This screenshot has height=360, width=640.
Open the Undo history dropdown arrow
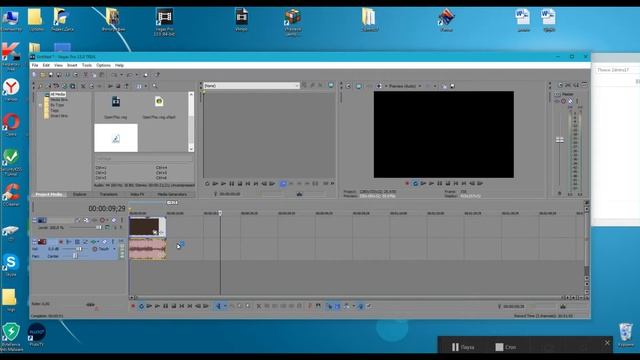tap(121, 75)
